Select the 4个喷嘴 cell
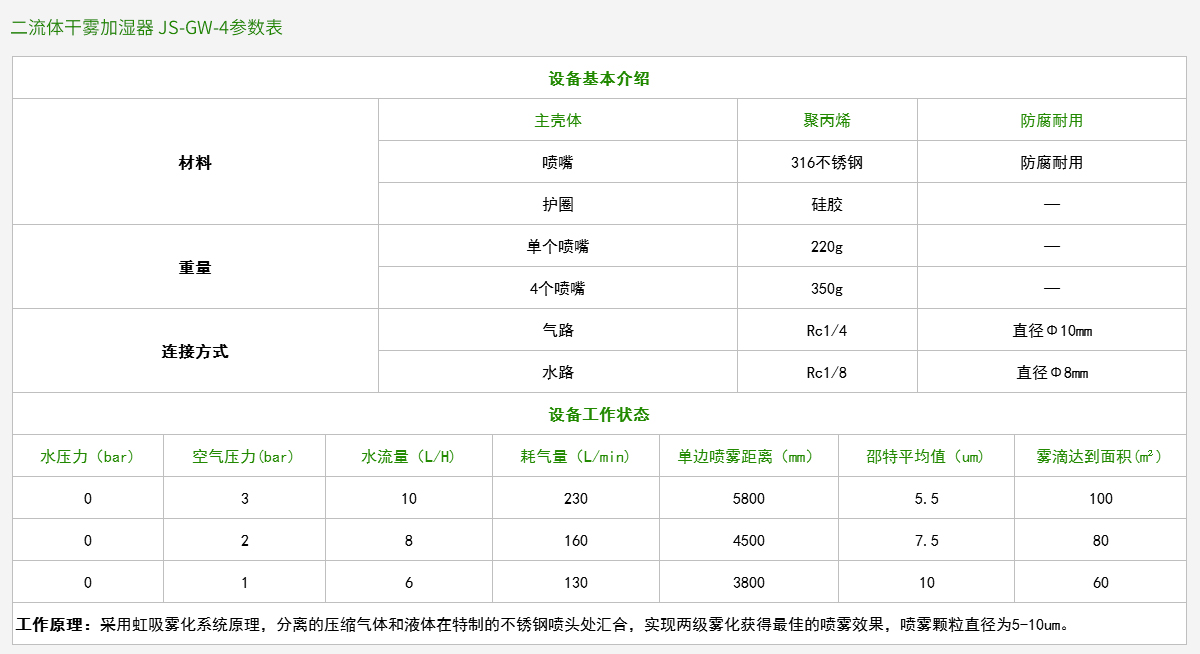This screenshot has width=1200, height=654. 558,288
